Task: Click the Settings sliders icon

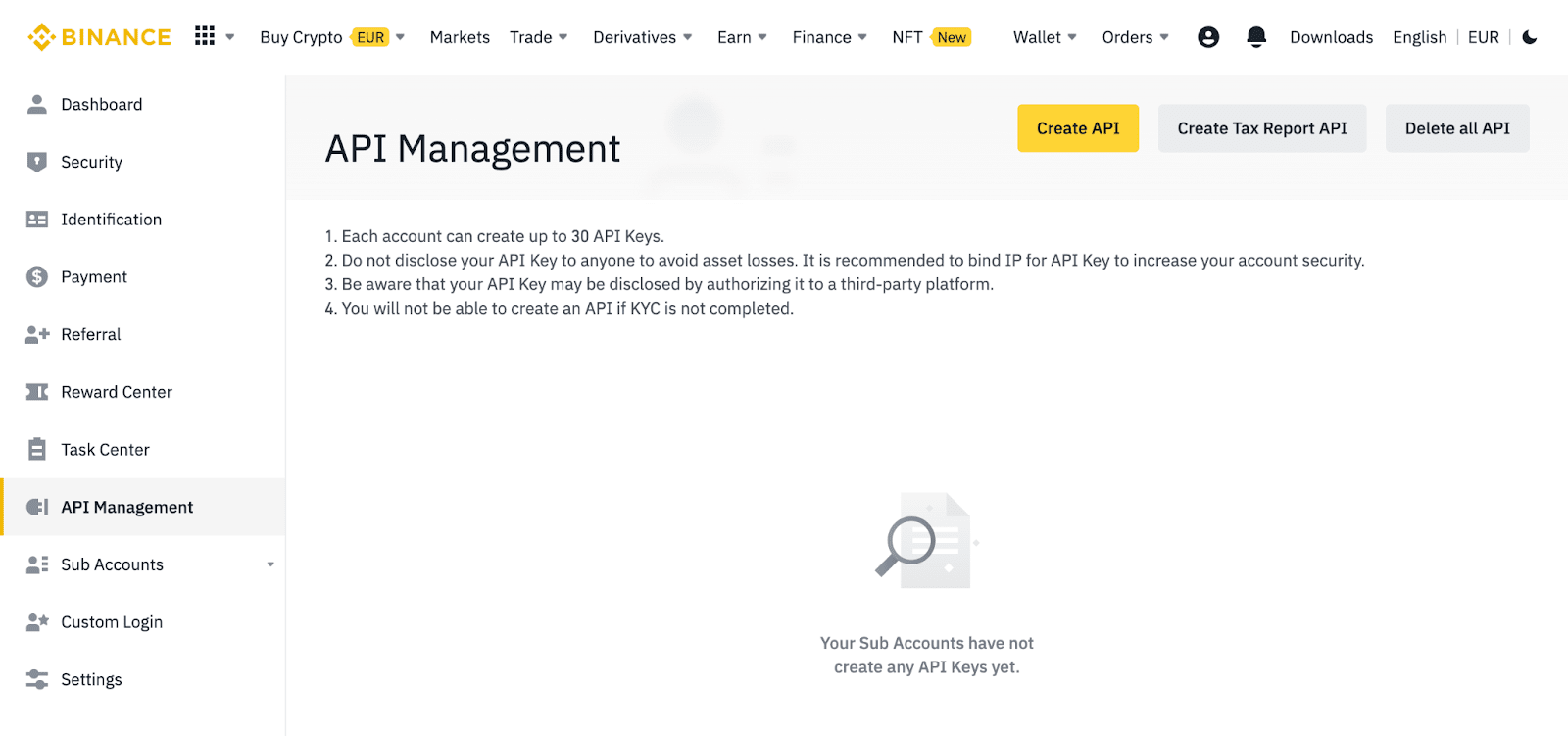Action: pos(37,679)
